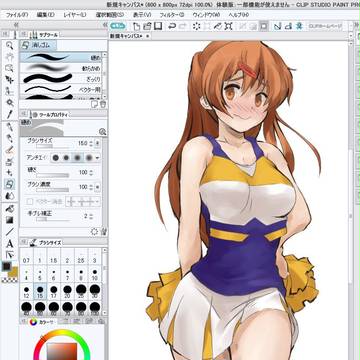
Task: Adjust stabilization value stepper
Action: click(91, 216)
